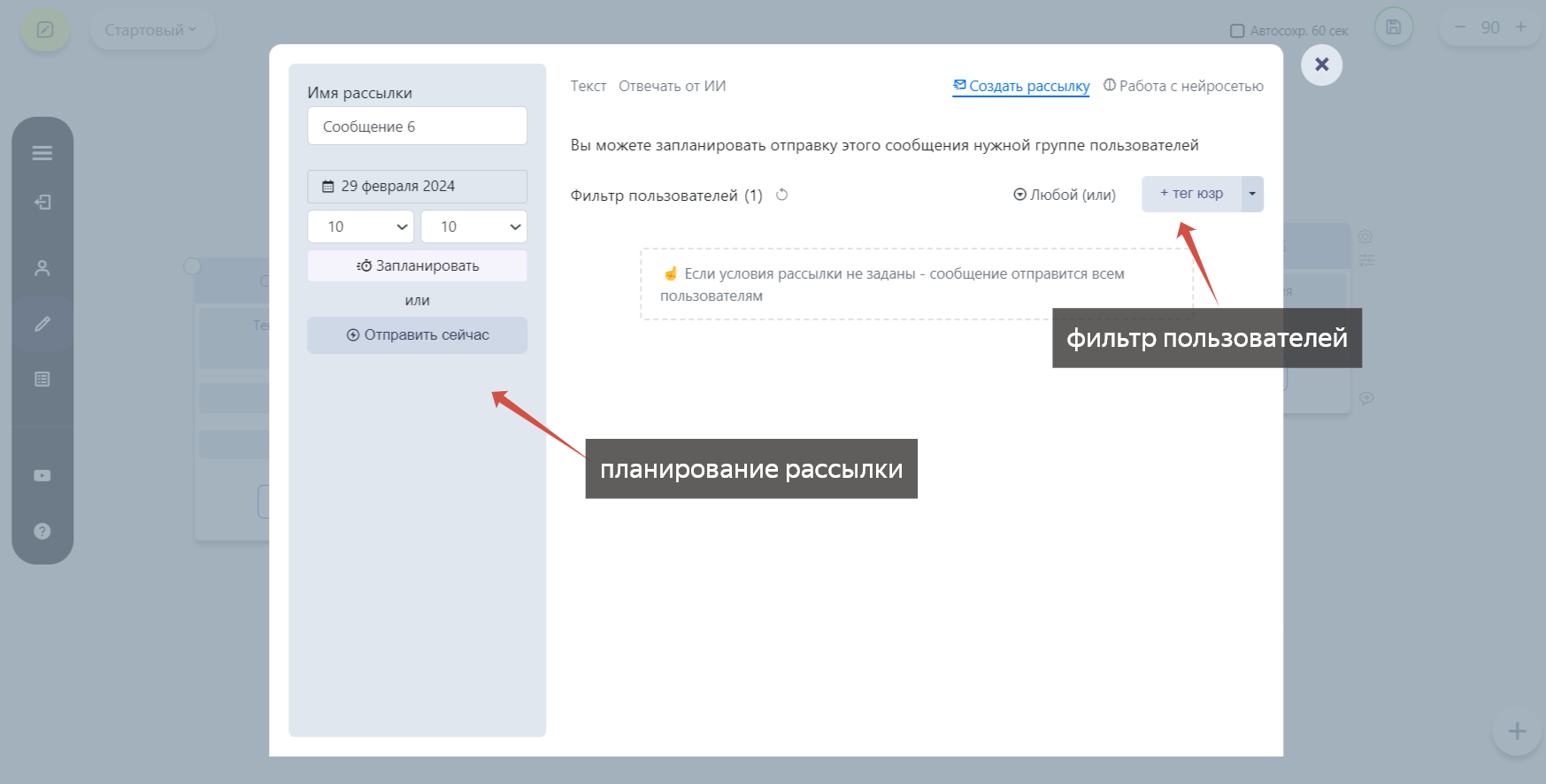
Task: Switch to the Отвечать от ИИ tab
Action: (672, 86)
